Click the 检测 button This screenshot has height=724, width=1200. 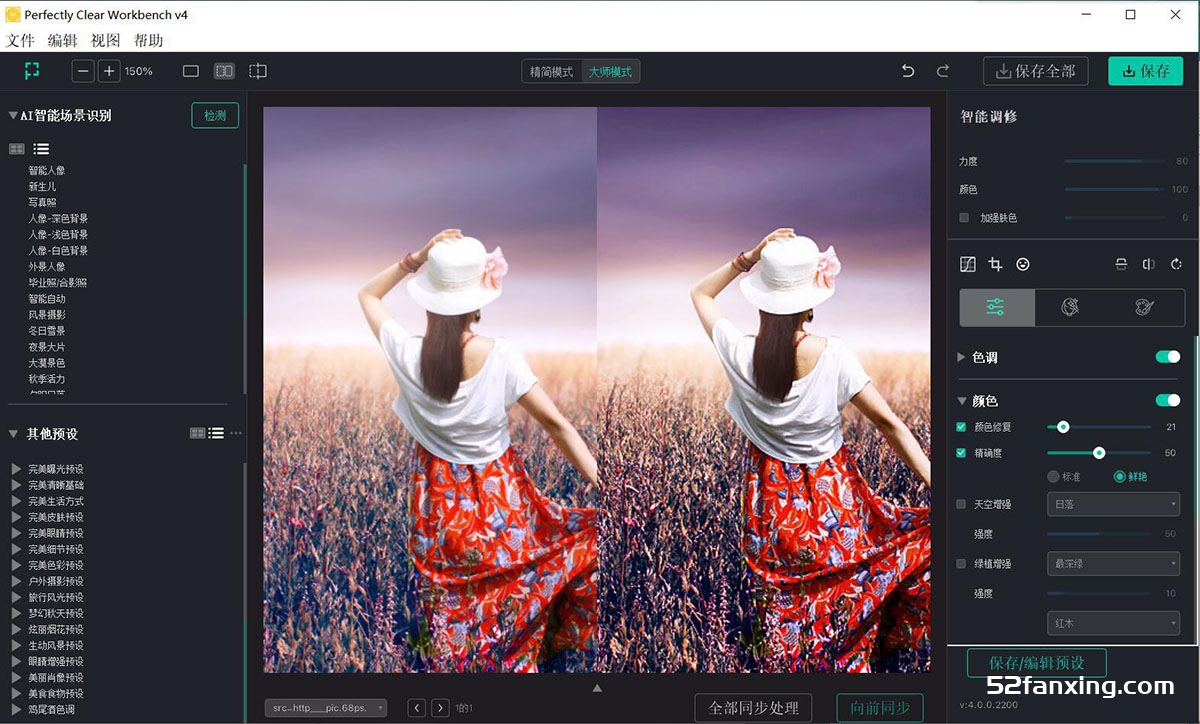(x=215, y=115)
